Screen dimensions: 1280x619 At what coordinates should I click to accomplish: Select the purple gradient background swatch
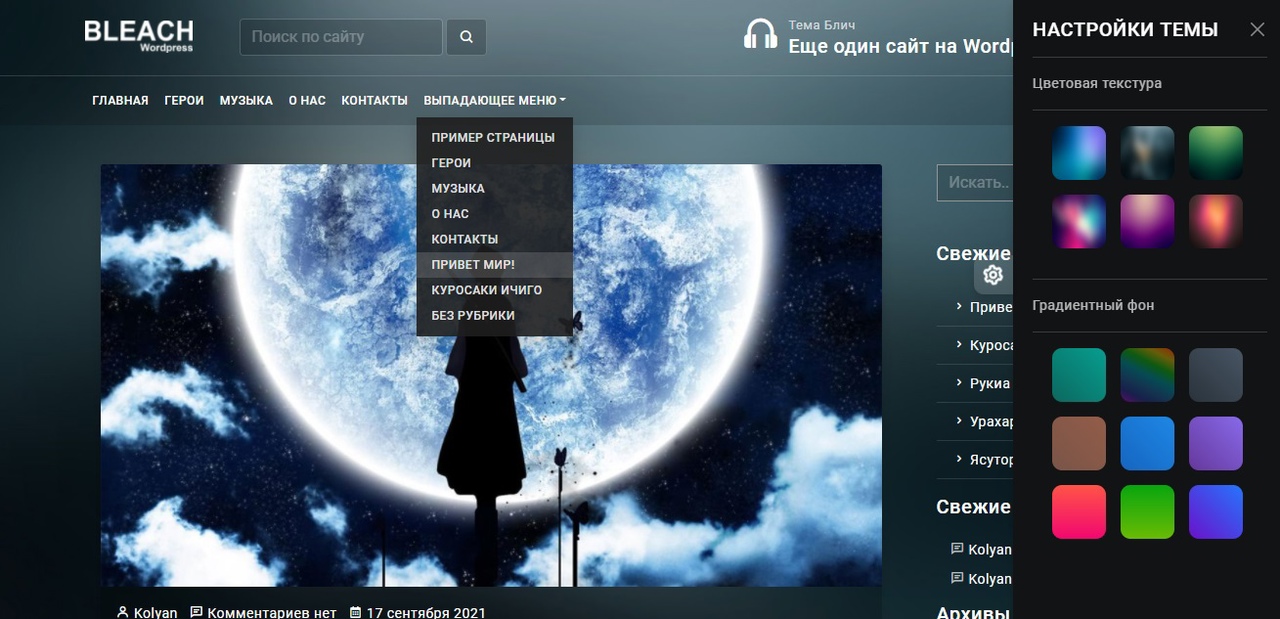point(1216,443)
